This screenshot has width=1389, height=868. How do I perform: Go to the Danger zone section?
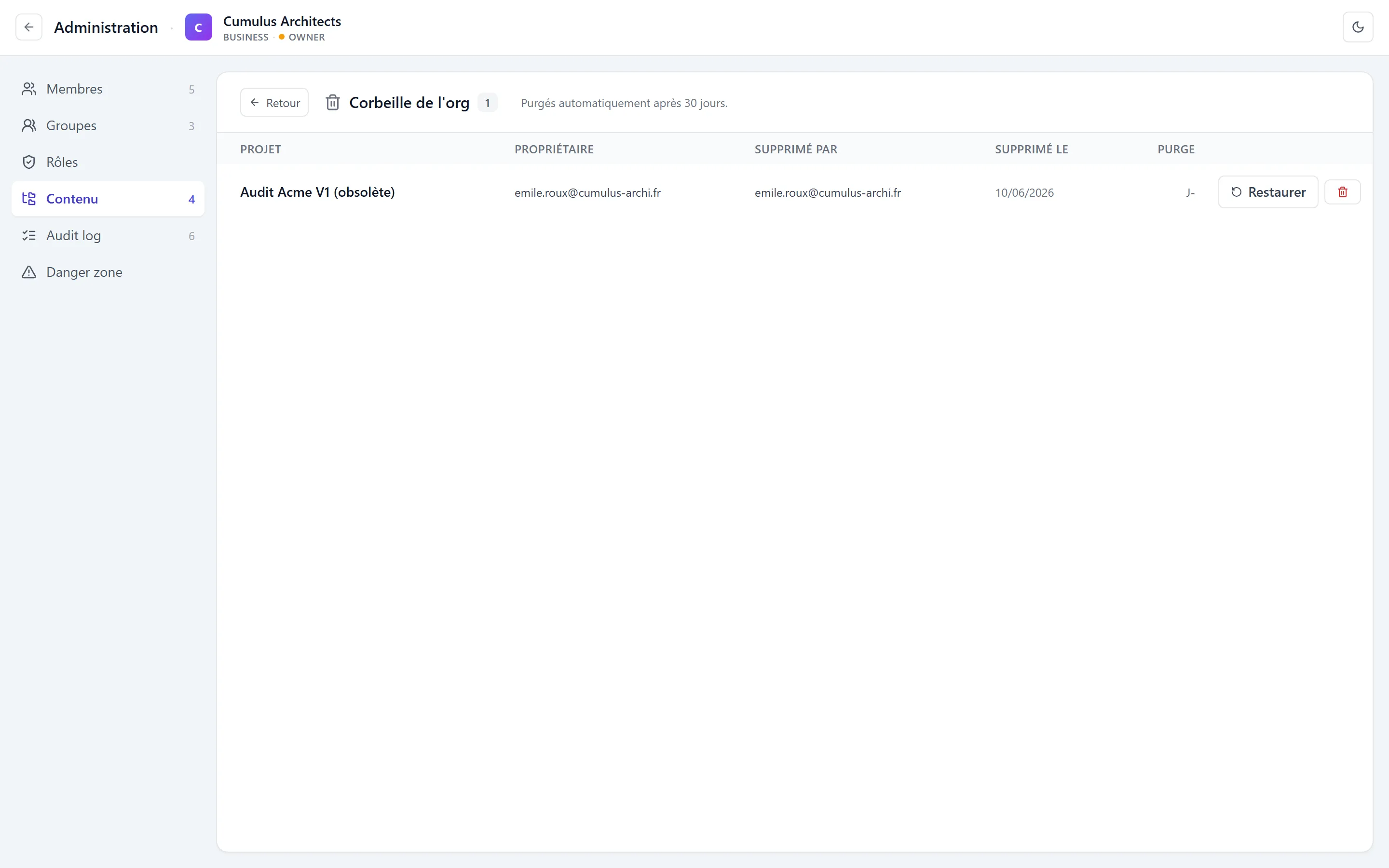pyautogui.click(x=108, y=272)
